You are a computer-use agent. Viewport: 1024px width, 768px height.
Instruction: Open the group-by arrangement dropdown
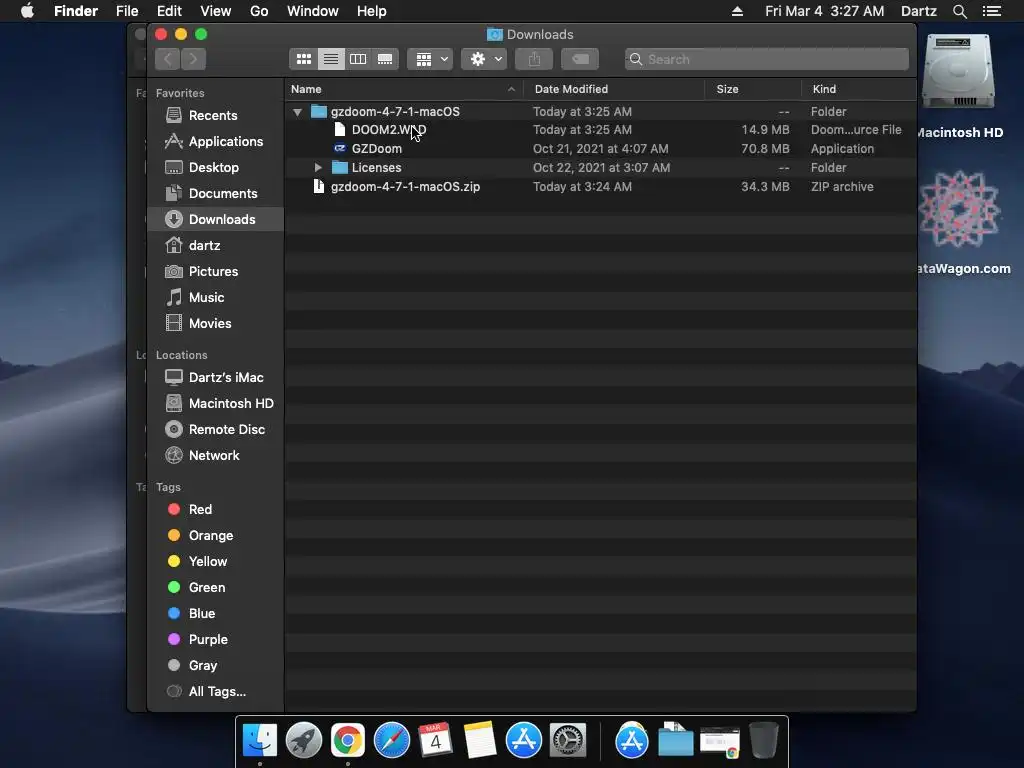coord(430,59)
